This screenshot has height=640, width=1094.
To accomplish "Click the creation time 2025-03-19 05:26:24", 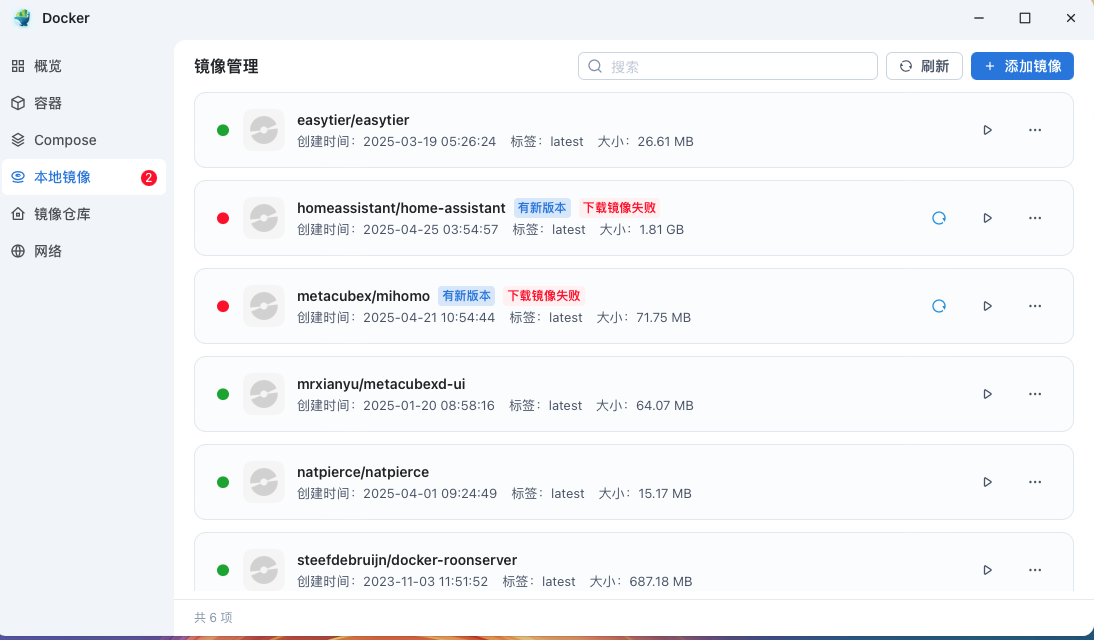I will click(429, 142).
